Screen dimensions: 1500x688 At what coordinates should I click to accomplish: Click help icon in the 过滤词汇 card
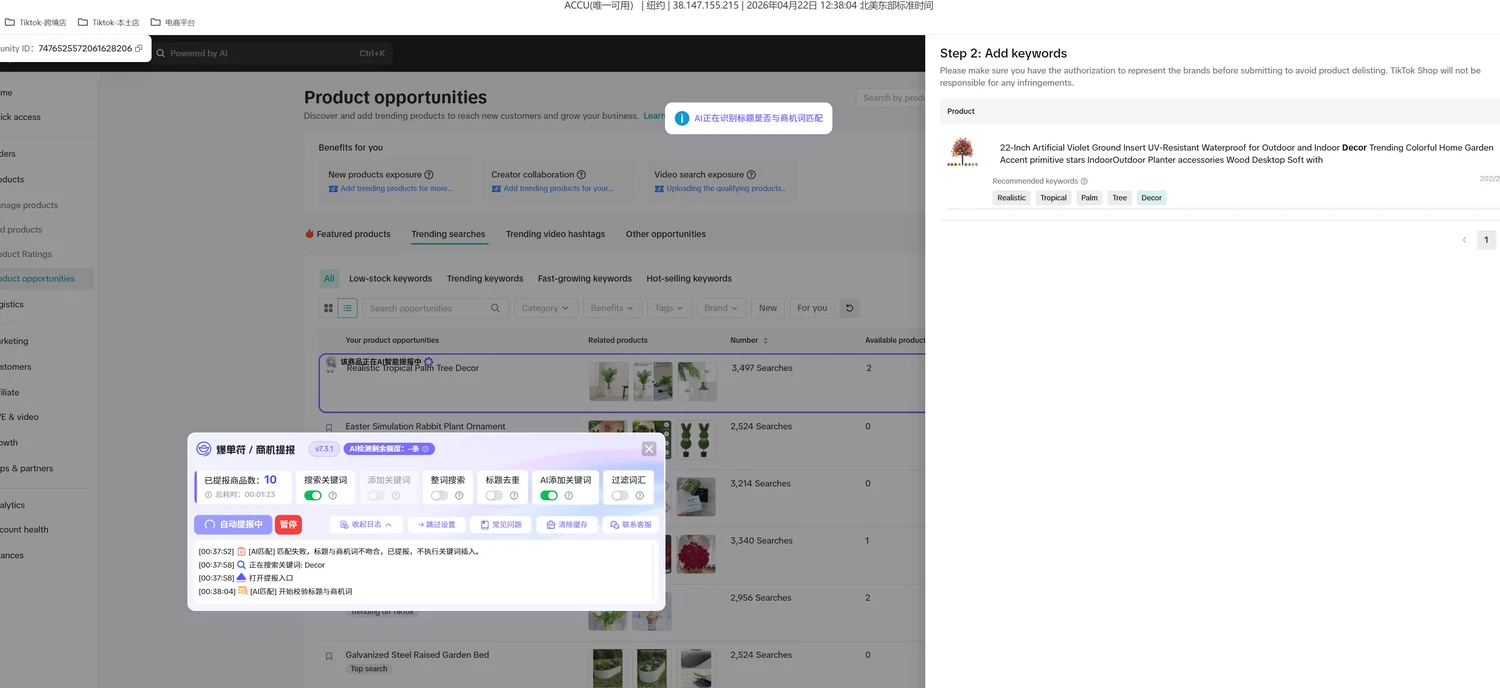pos(640,495)
